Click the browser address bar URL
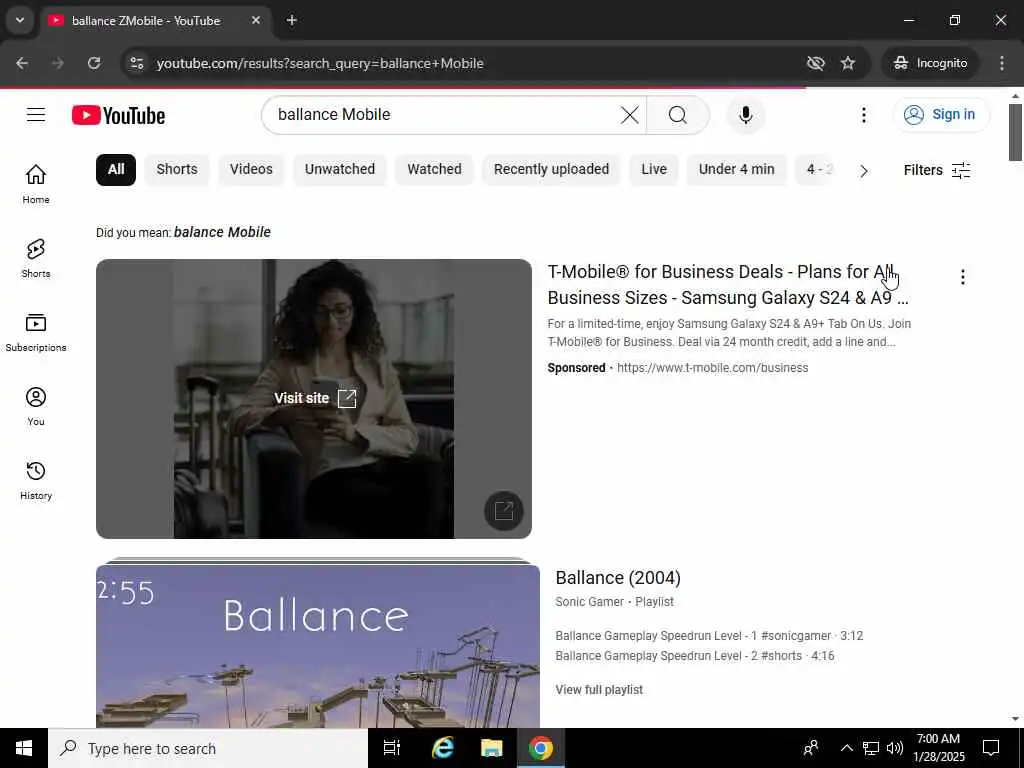The width and height of the screenshot is (1024, 768). 320,63
